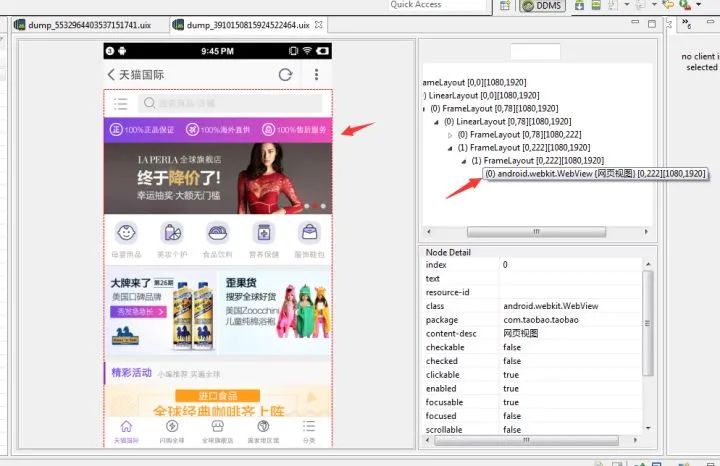Switch to the dump_5532964403537151741.uix tab
Screen dimensions: 720x466
(x=82, y=24)
